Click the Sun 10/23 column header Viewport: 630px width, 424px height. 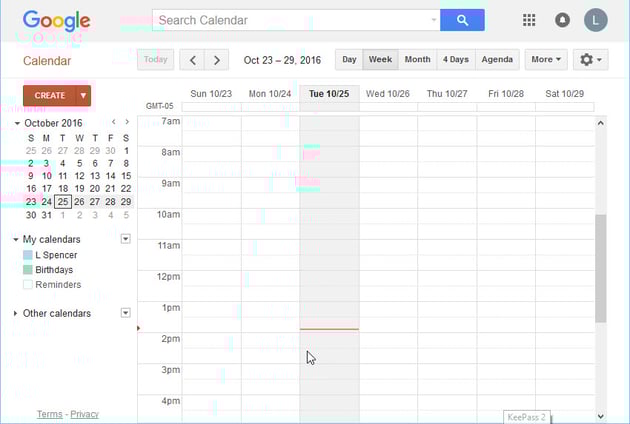pos(211,94)
